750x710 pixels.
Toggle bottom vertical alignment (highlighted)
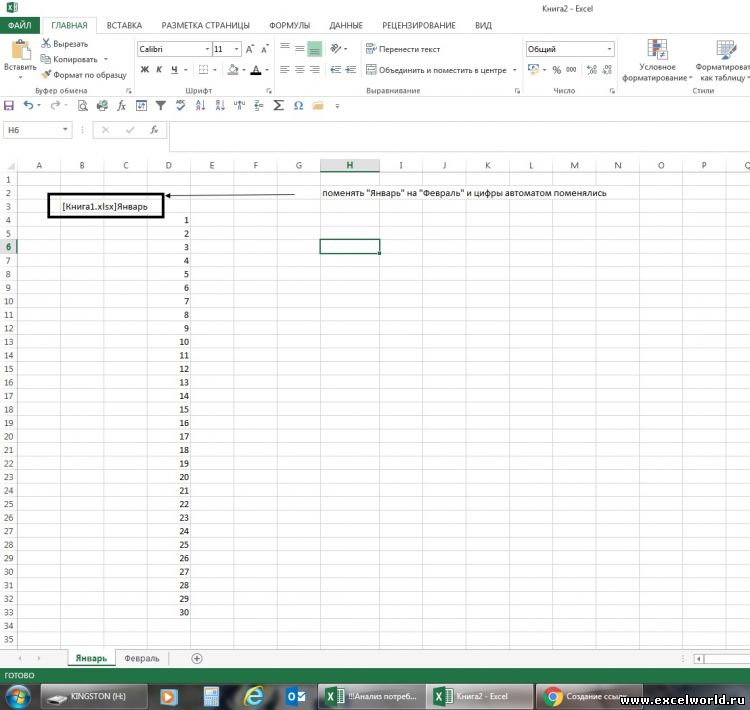[x=315, y=49]
